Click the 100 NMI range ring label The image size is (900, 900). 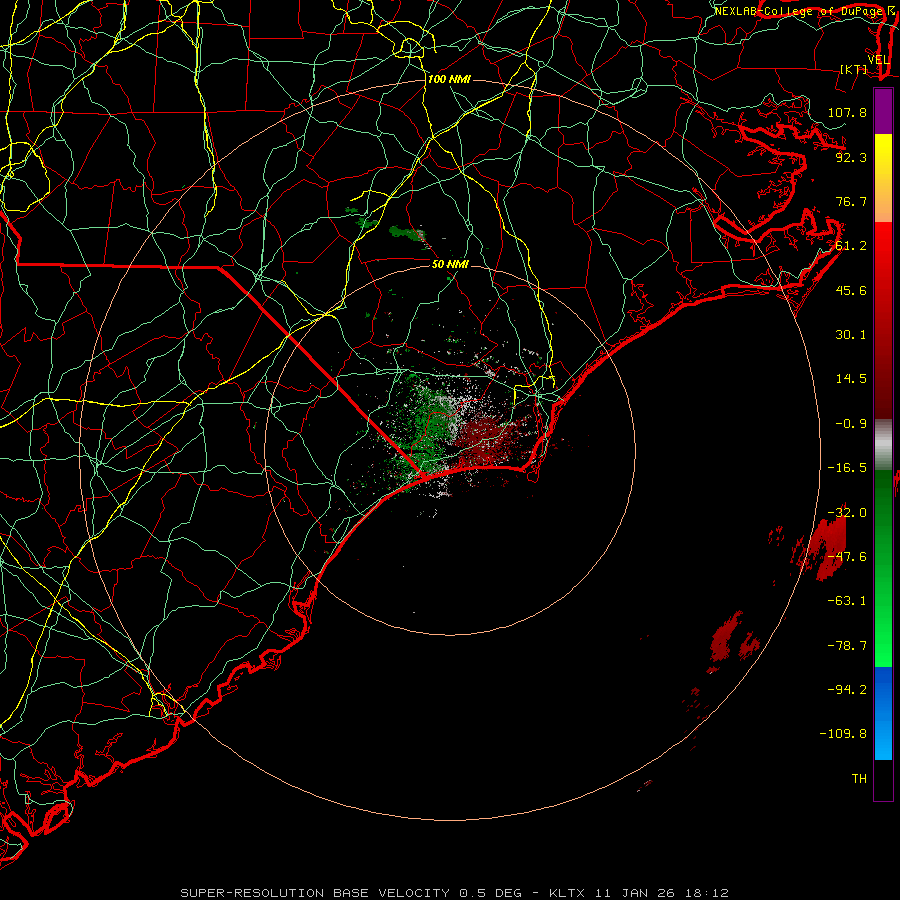(449, 79)
